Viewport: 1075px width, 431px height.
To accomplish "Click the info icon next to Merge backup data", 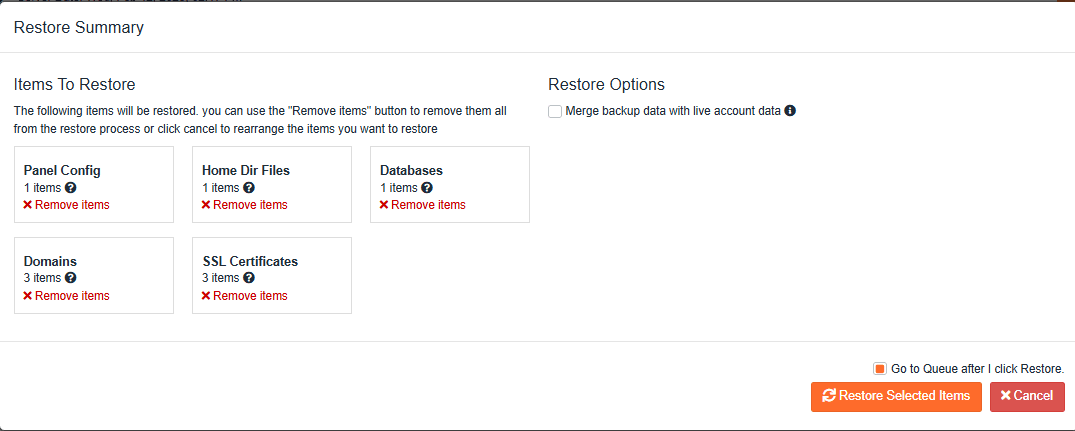I will click(790, 111).
